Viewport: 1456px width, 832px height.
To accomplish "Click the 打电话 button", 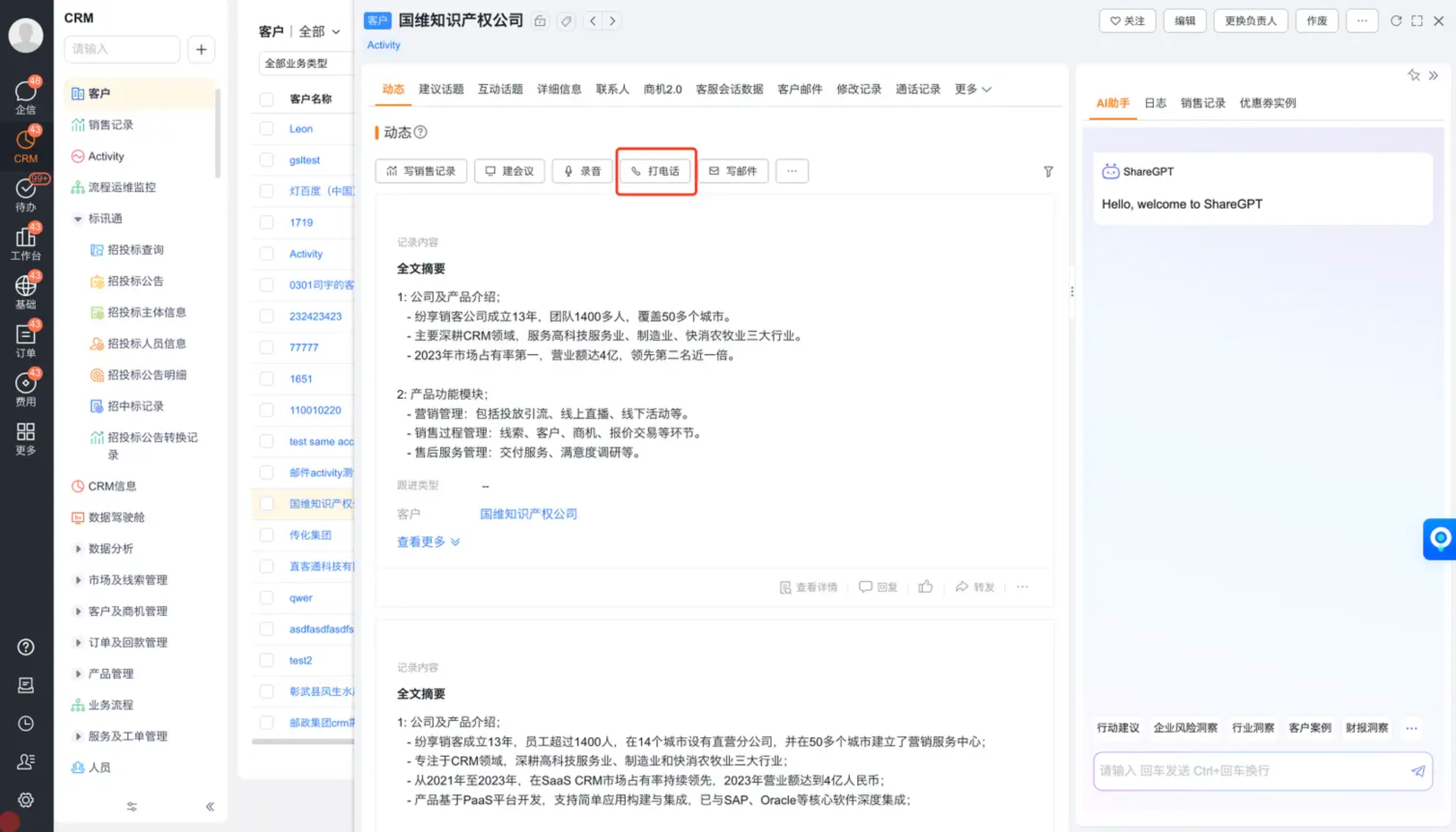I will (x=655, y=172).
